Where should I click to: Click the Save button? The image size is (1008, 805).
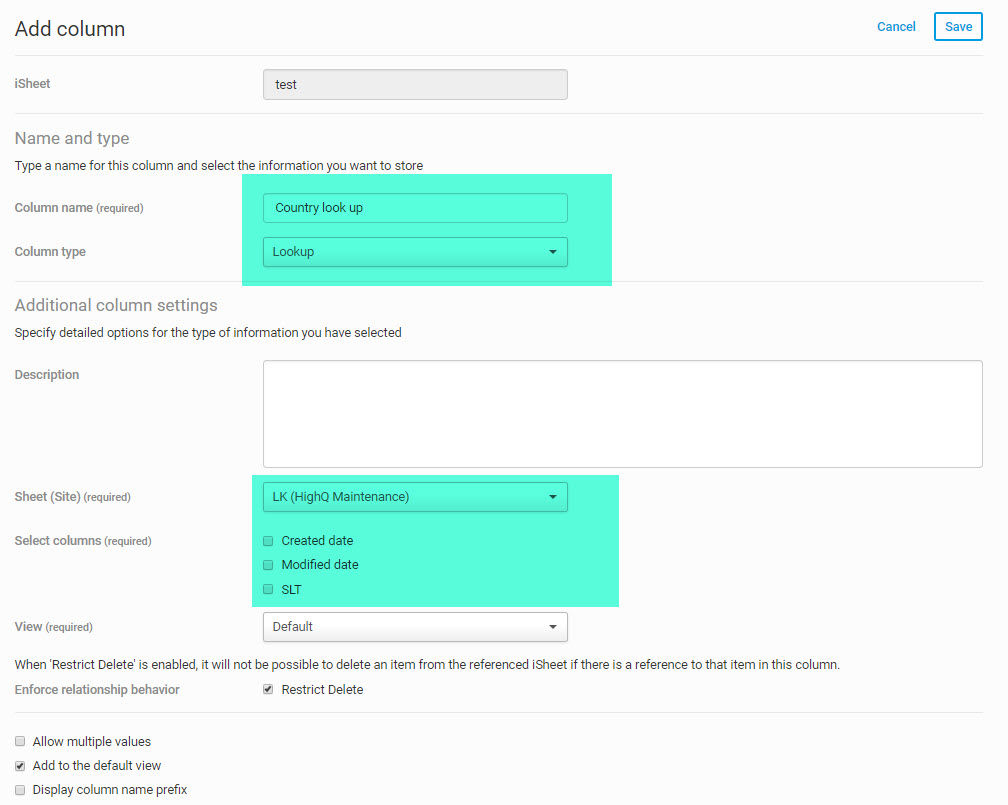point(958,27)
